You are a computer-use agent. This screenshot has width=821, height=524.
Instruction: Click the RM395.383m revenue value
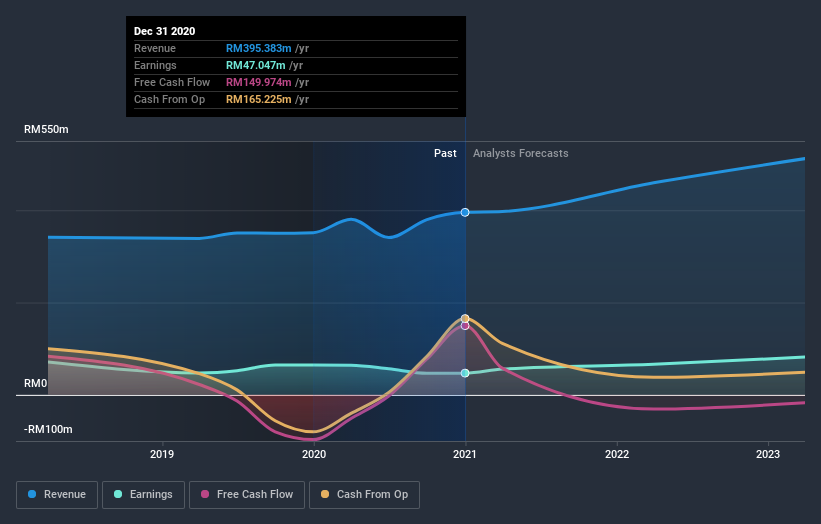point(259,48)
